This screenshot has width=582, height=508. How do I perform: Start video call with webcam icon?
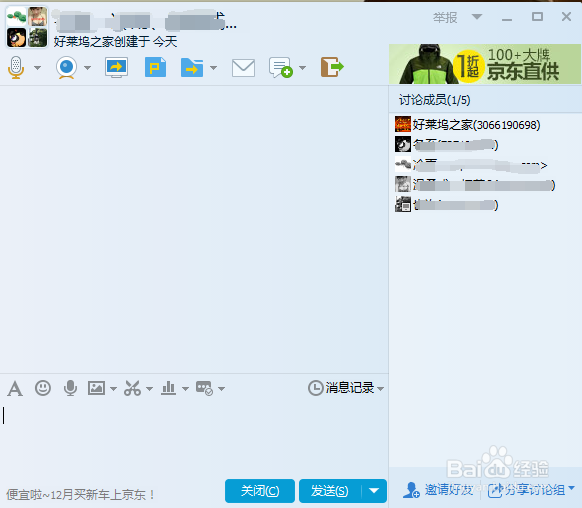click(x=66, y=68)
